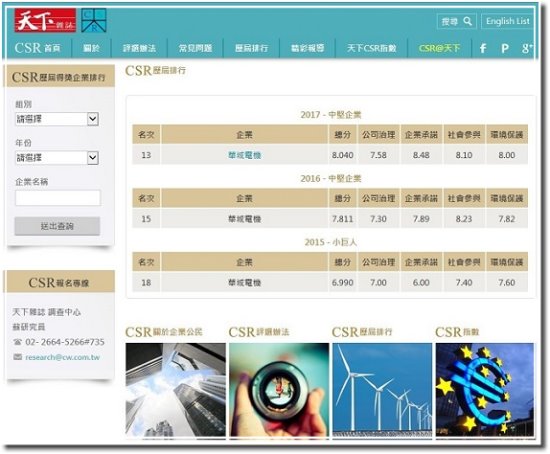The height and width of the screenshot is (454, 550).
Task: Open the 常見問題 menu item
Action: (195, 48)
